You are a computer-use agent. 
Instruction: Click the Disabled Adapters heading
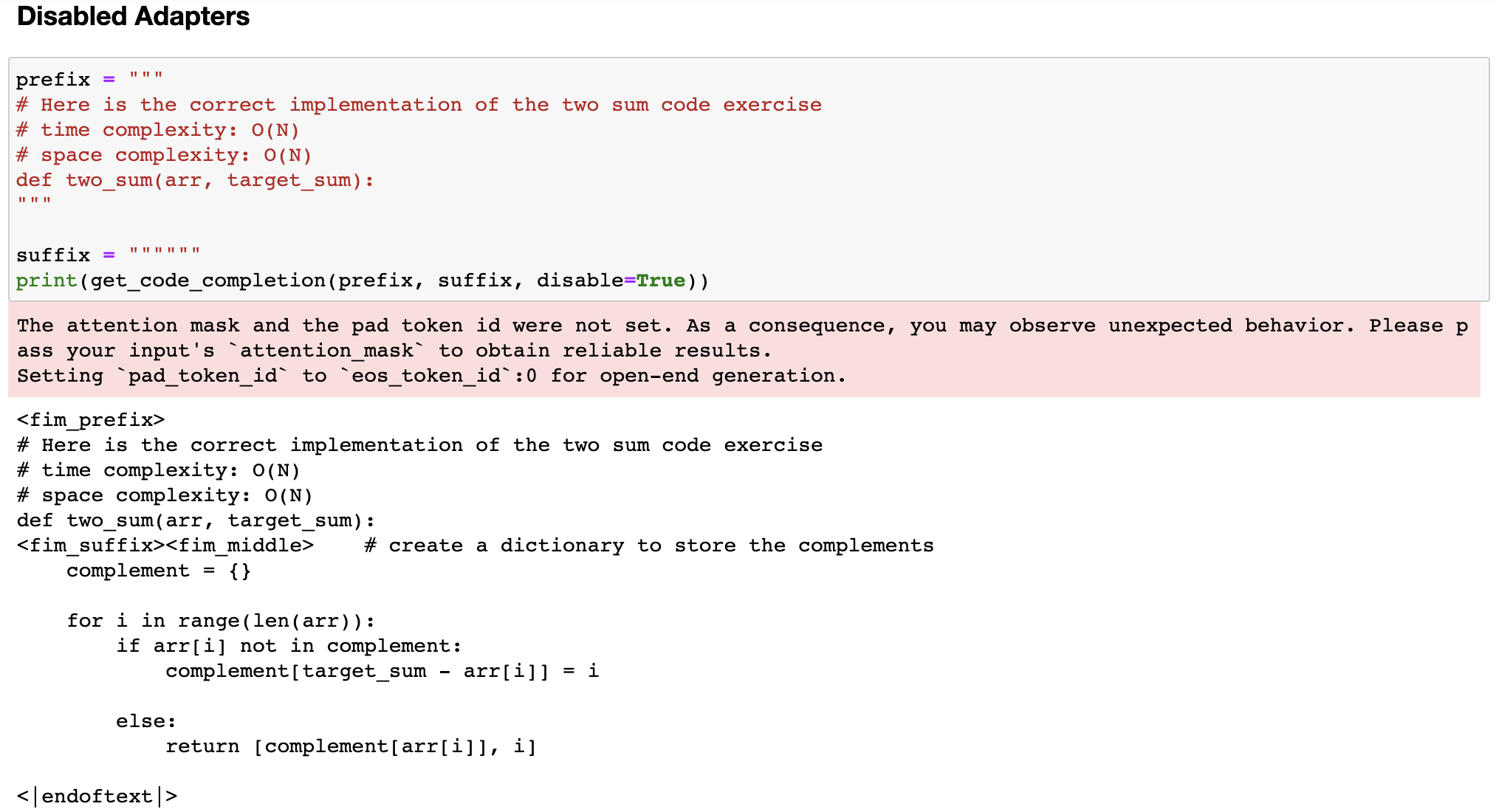(x=133, y=16)
